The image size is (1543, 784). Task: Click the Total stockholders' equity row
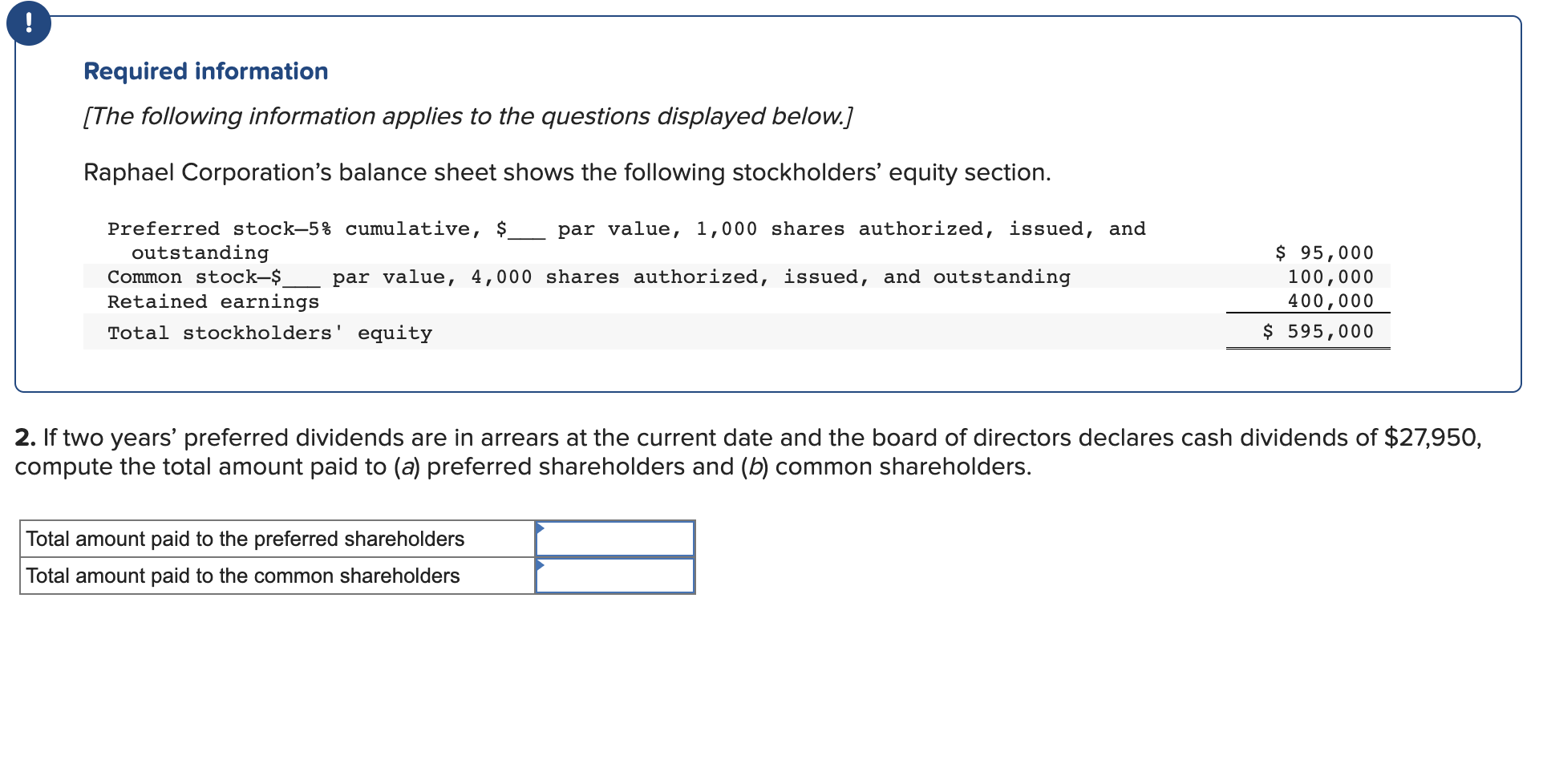(x=269, y=332)
